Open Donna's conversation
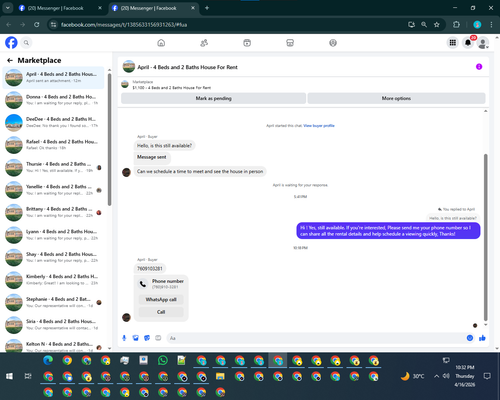This screenshot has height=400, width=500. pos(54,100)
